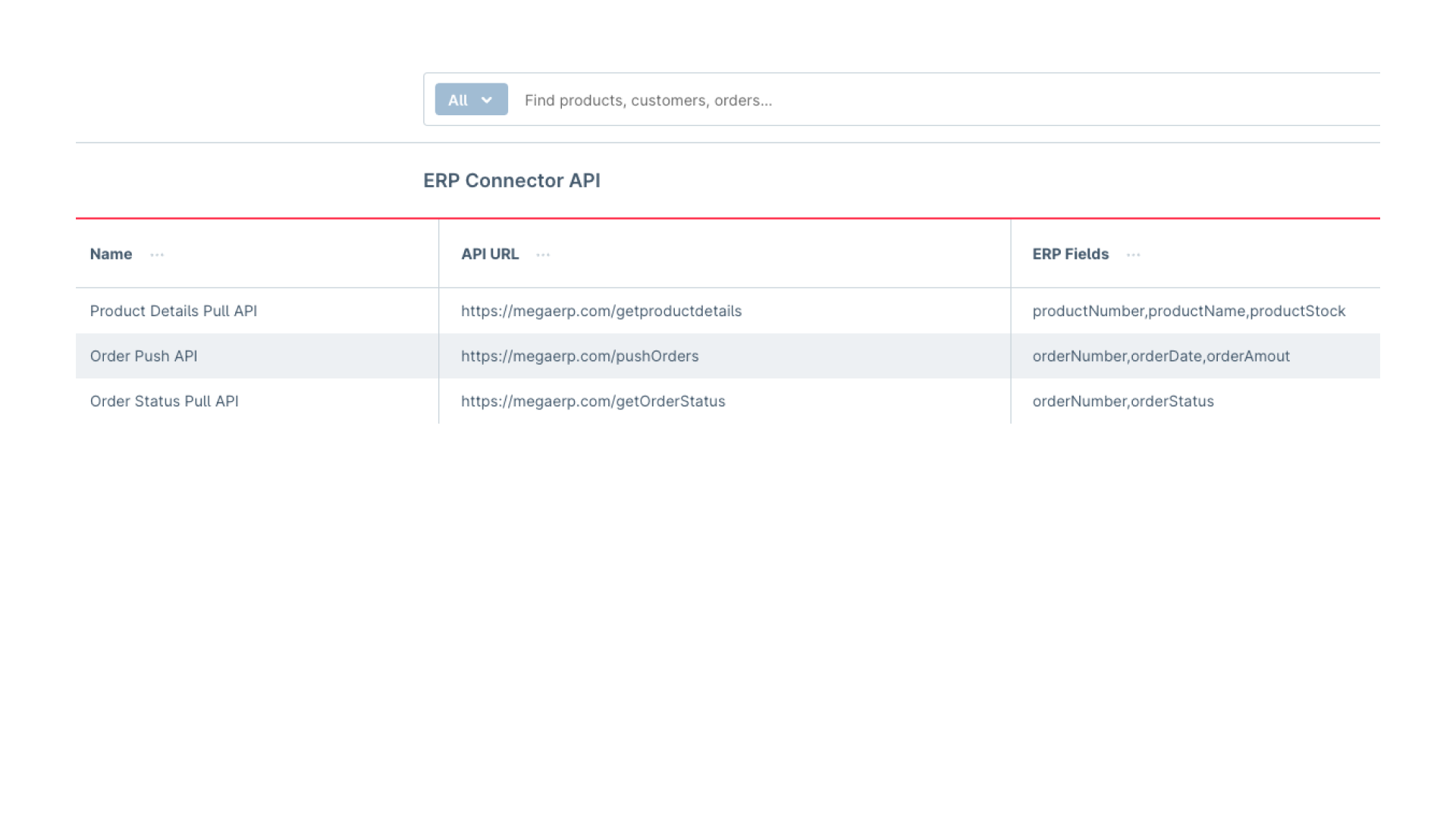Open the All search filter dropdown
The image size is (1456, 819).
click(471, 99)
